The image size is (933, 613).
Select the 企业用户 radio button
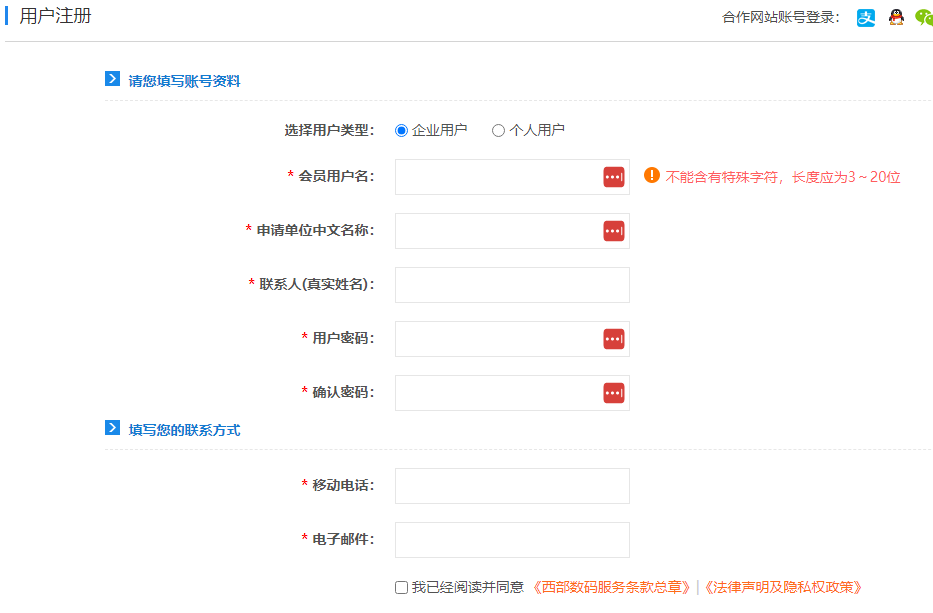402,130
